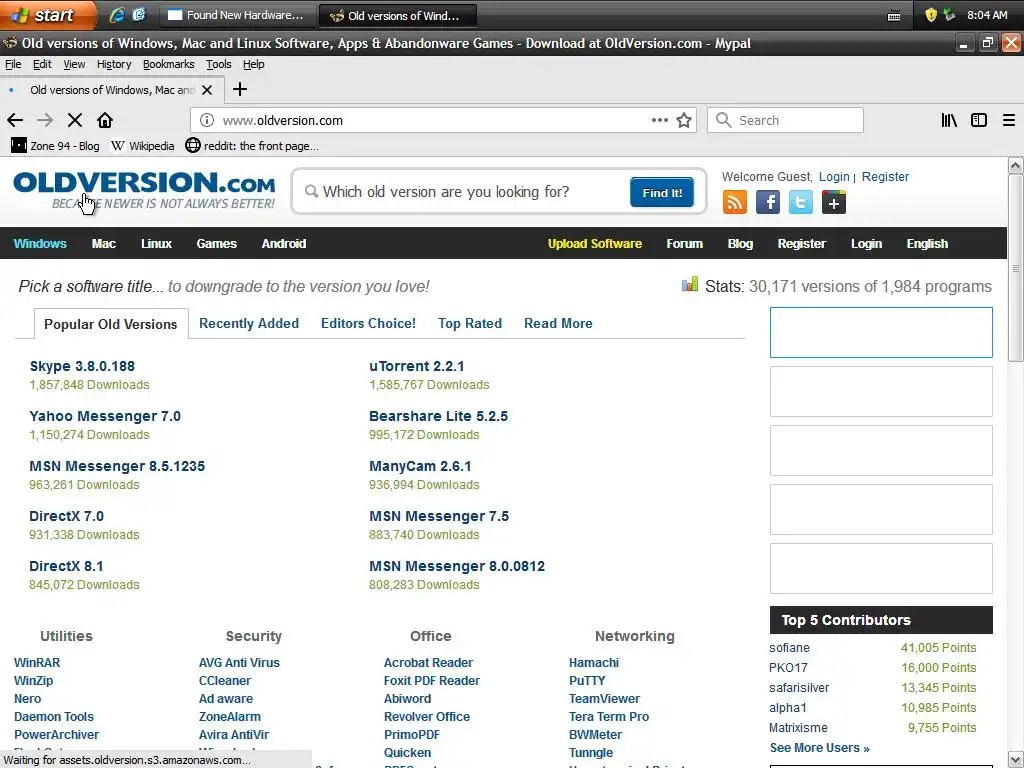Open the Zone 94 - Blog bookmark
Viewport: 1024px width, 768px height.
[56, 146]
